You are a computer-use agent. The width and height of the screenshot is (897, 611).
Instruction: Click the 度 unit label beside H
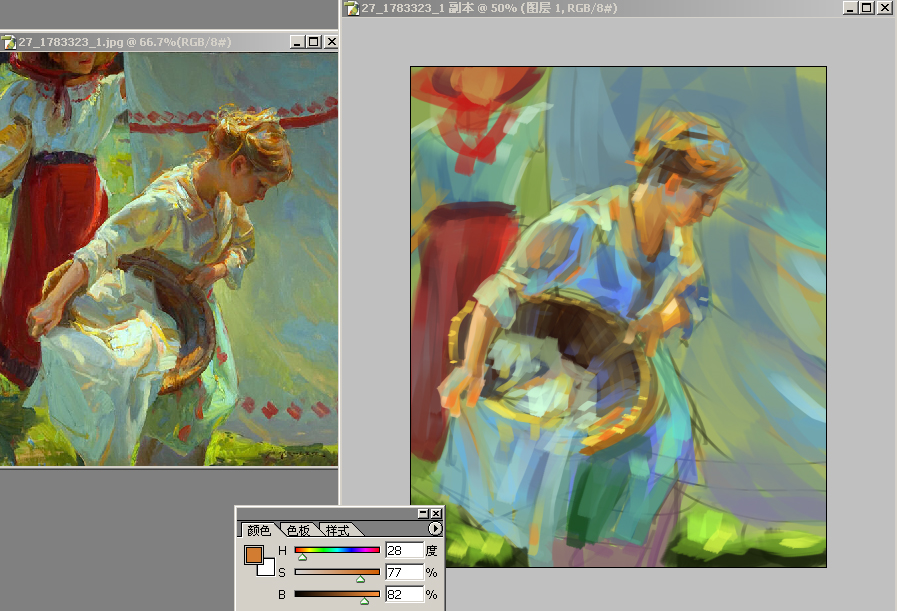click(431, 550)
